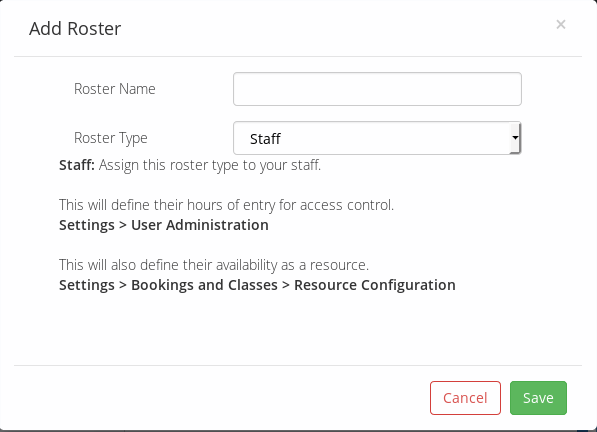Focus the Roster Name text field
This screenshot has width=597, height=432.
377,89
